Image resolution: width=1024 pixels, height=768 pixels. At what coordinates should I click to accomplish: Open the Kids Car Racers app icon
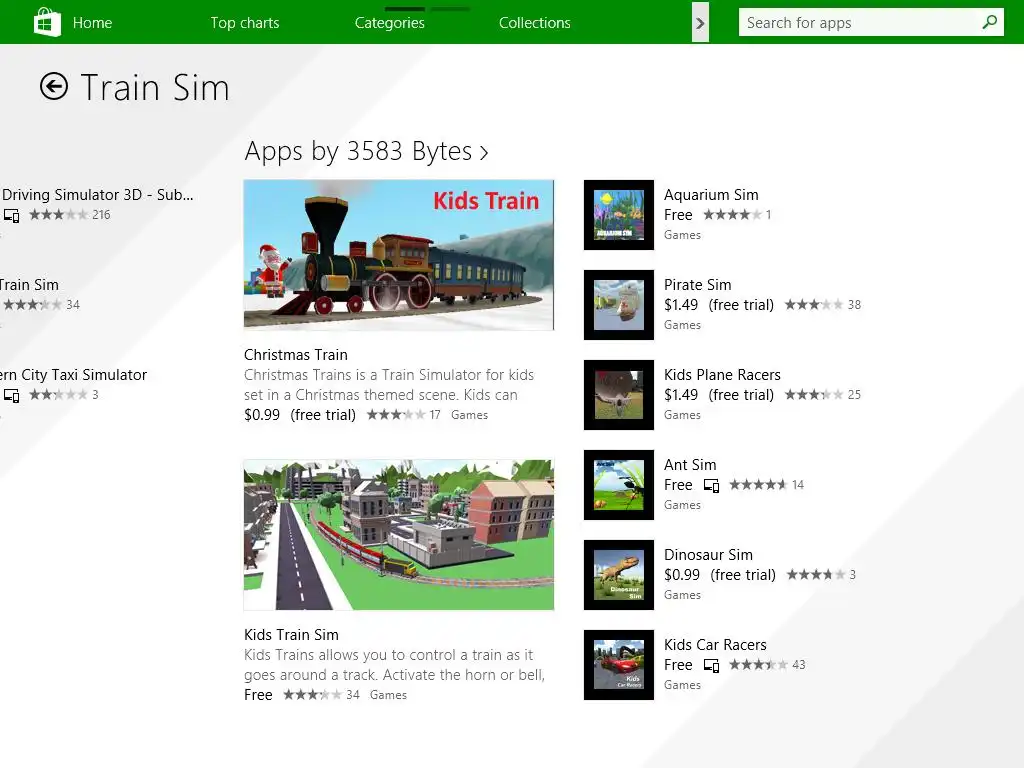(x=618, y=665)
